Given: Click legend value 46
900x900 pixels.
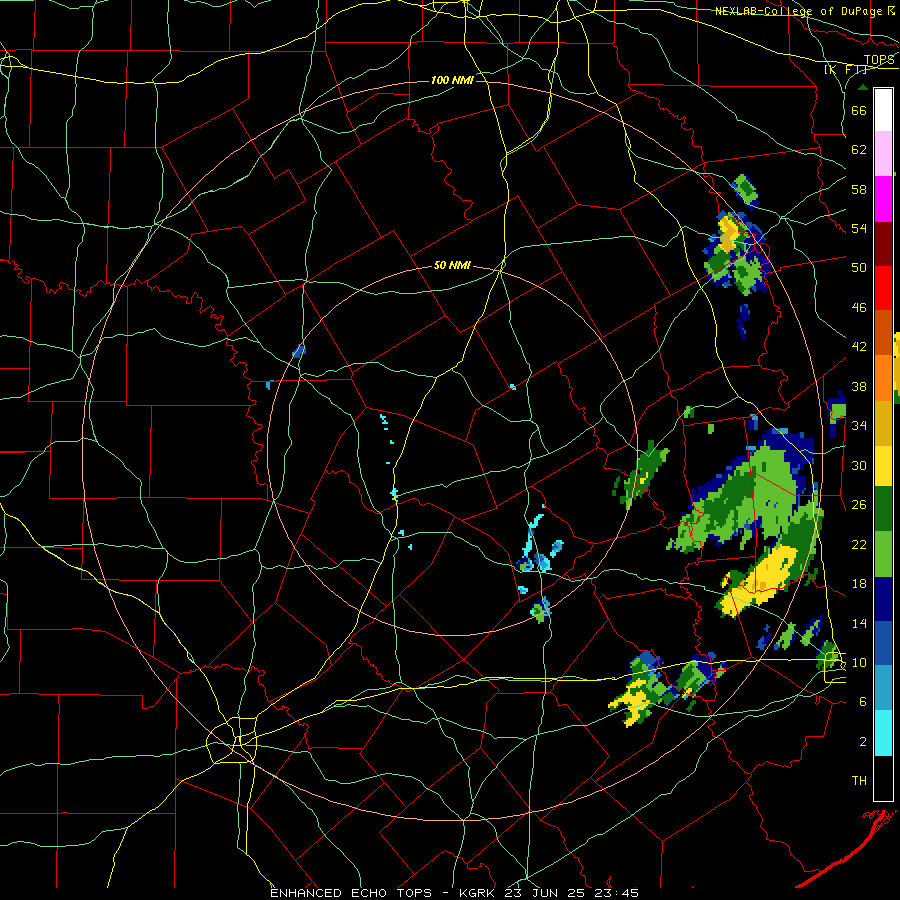Looking at the screenshot, I should coord(859,308).
